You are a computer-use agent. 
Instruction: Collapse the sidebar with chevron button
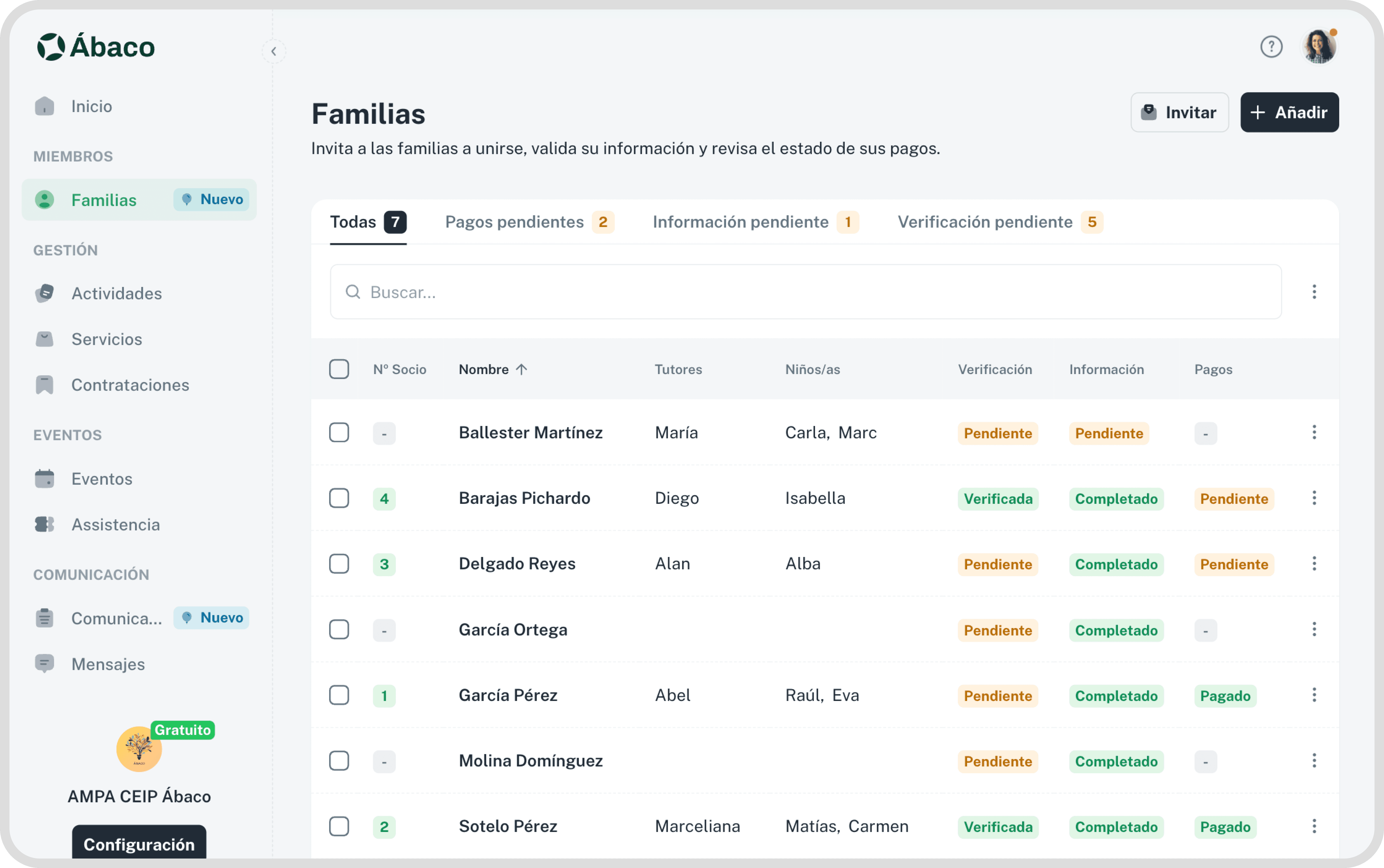click(x=274, y=51)
